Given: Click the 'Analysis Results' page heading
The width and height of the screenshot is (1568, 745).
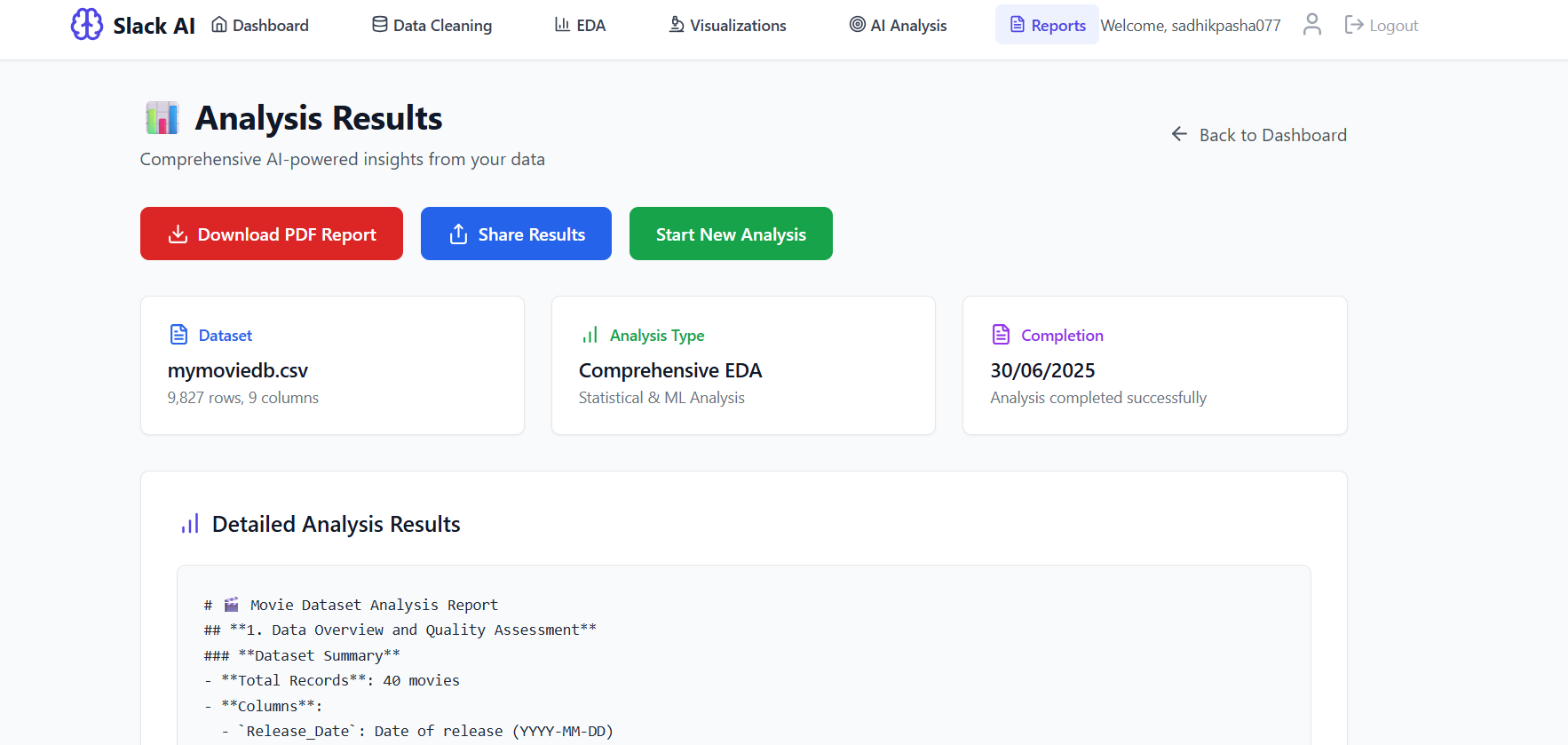Looking at the screenshot, I should (x=319, y=118).
